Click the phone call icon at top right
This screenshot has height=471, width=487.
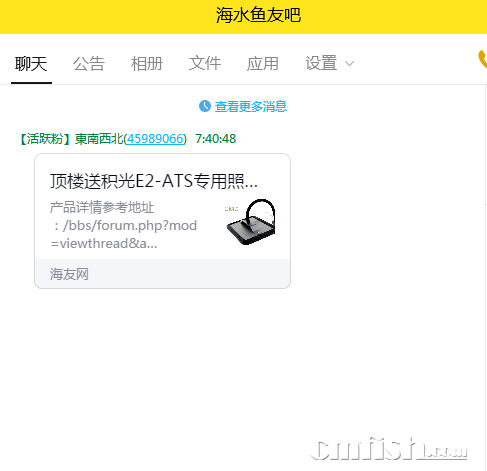(483, 59)
